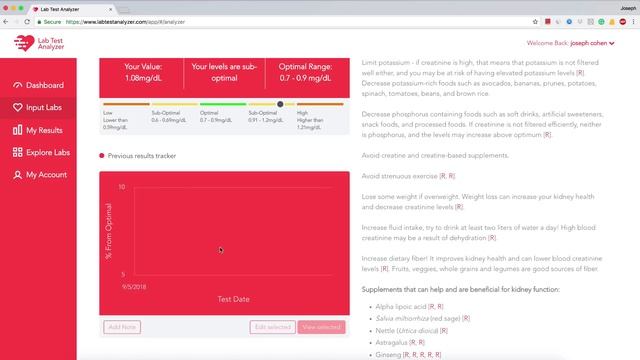Viewport: 640px width, 360px height.
Task: Click the yellow bell browser extension icon
Action: point(612,22)
